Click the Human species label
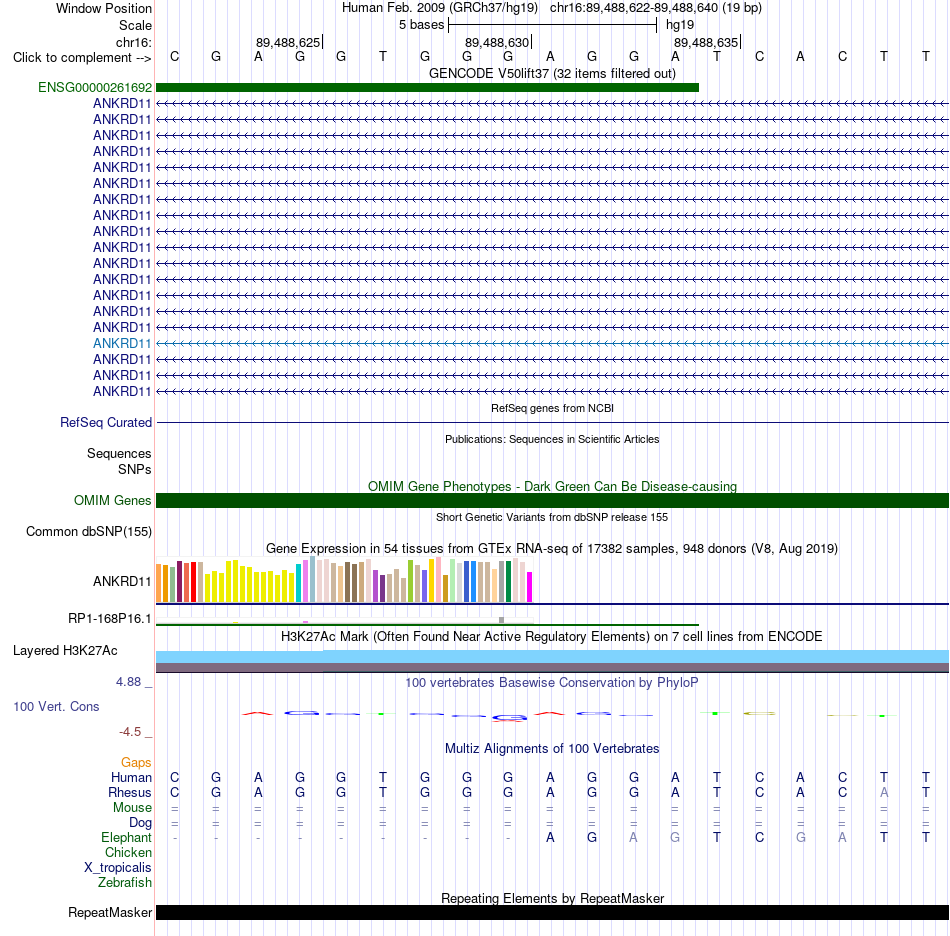The image size is (950, 936). click(x=131, y=777)
